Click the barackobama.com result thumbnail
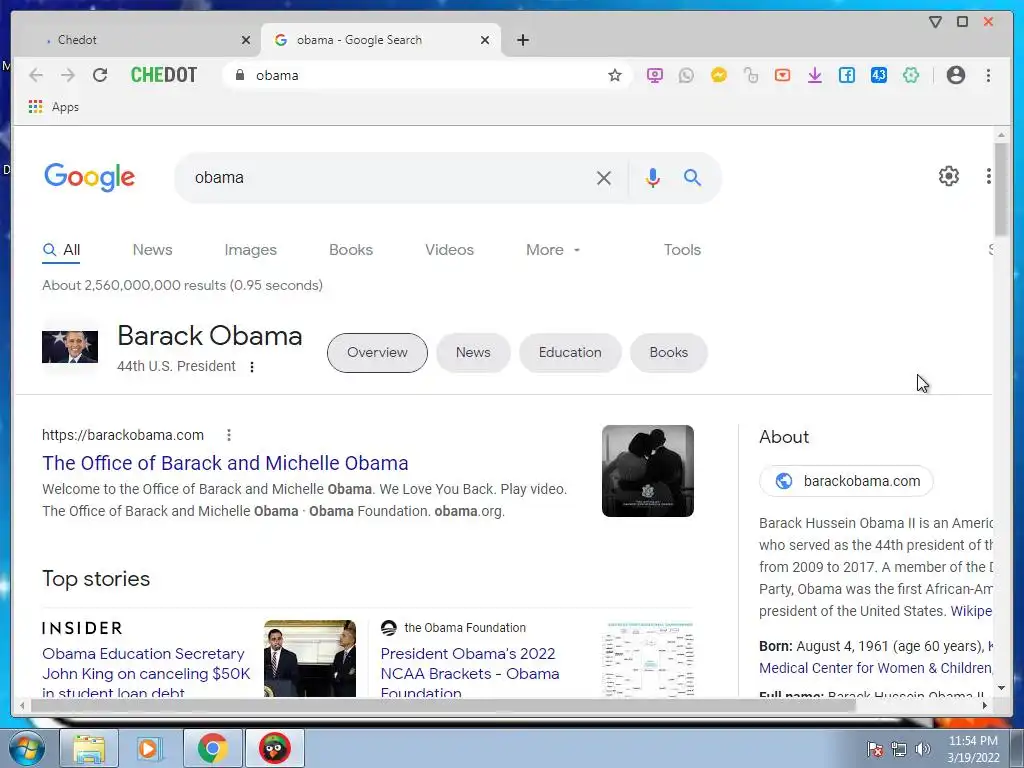The image size is (1024, 768). pos(648,471)
